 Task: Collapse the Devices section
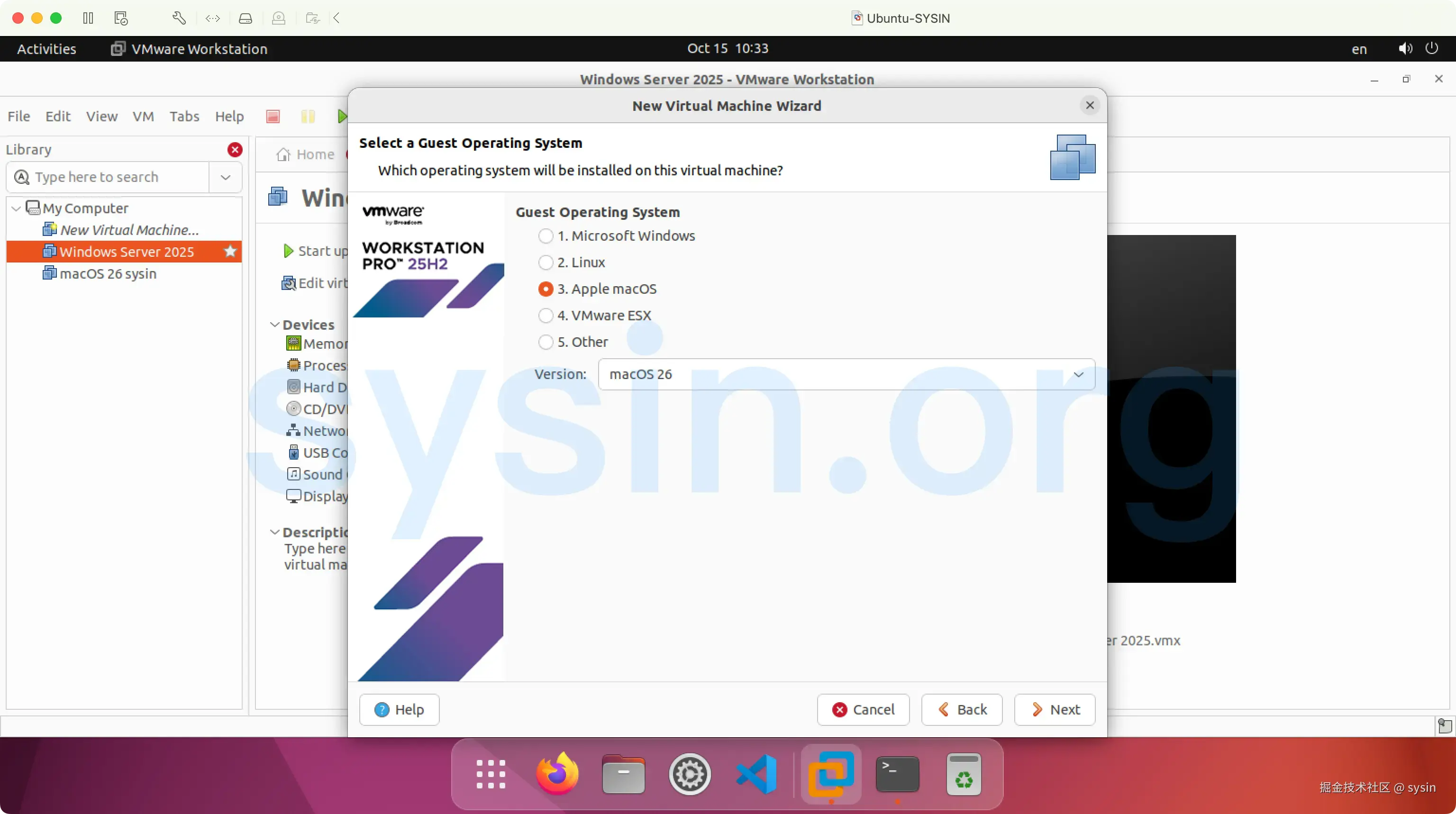275,324
